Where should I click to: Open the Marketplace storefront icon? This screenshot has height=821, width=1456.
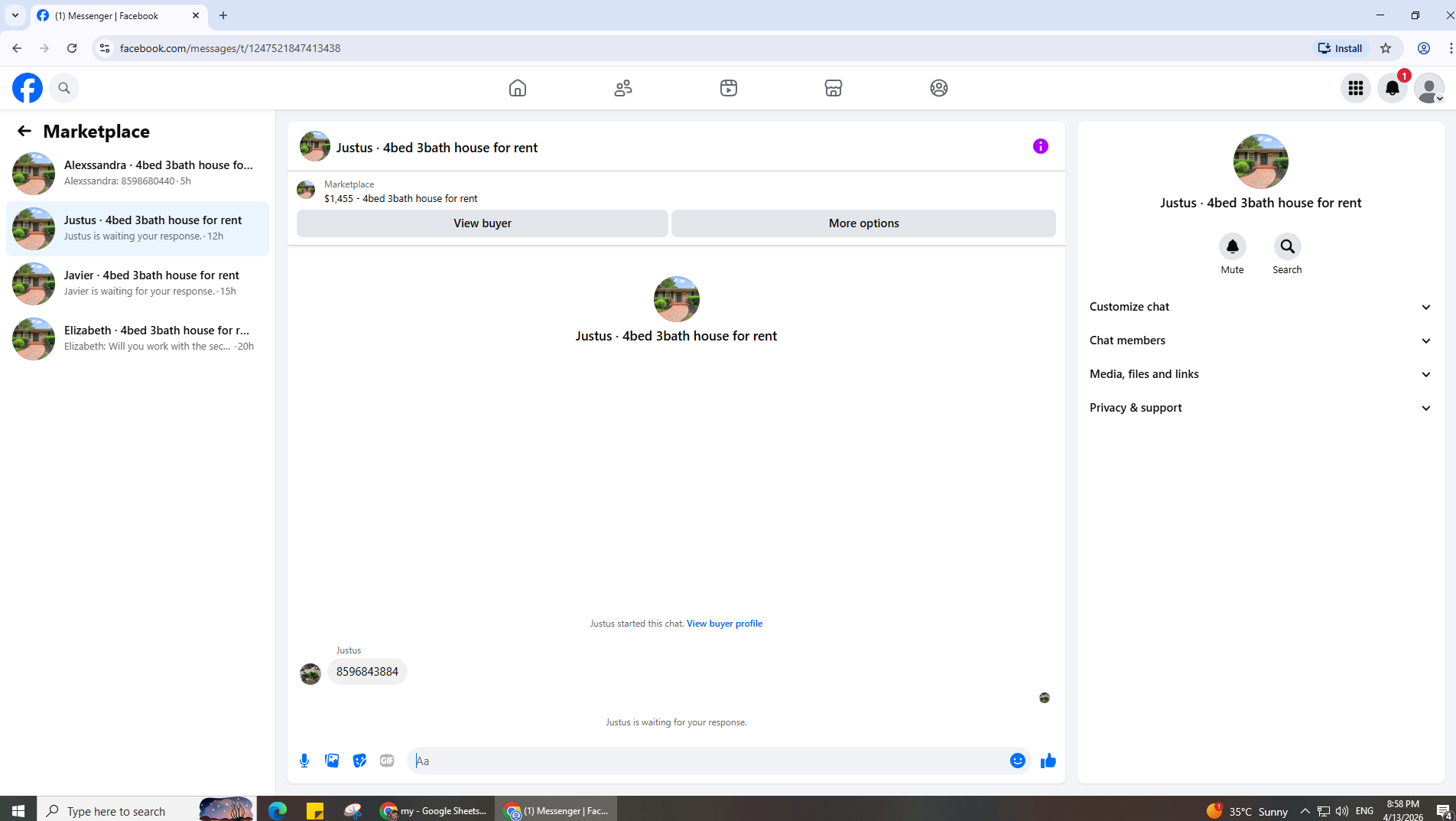click(x=834, y=88)
